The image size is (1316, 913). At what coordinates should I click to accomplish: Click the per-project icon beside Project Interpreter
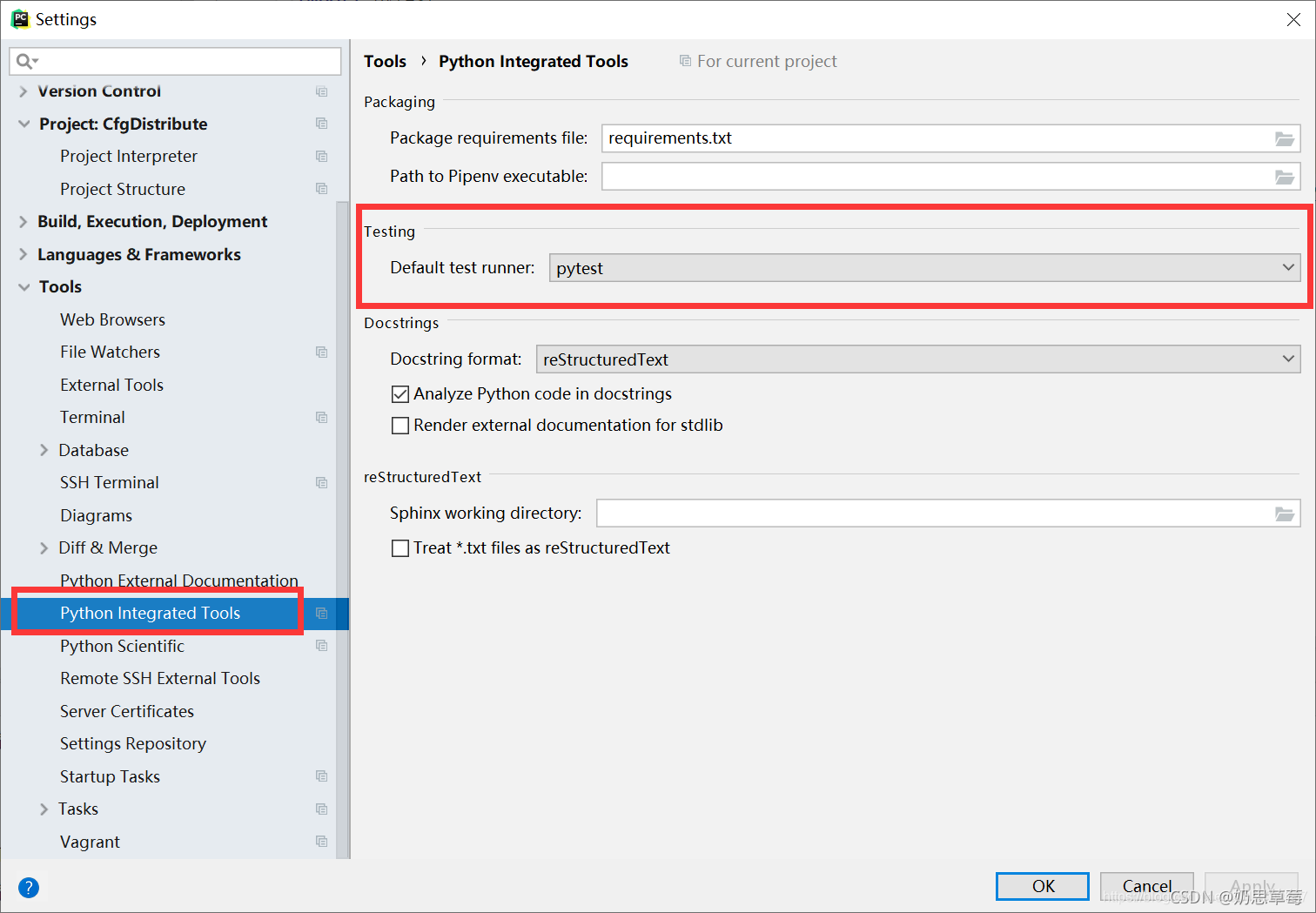pos(321,157)
